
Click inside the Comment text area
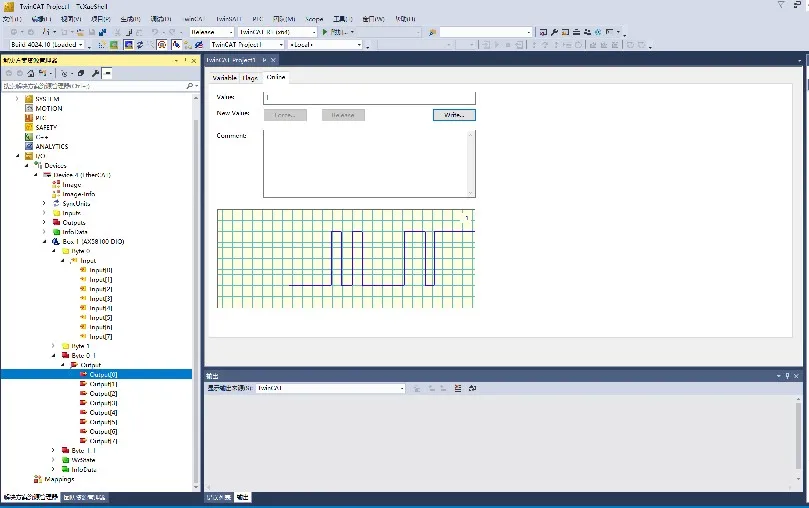click(x=365, y=163)
